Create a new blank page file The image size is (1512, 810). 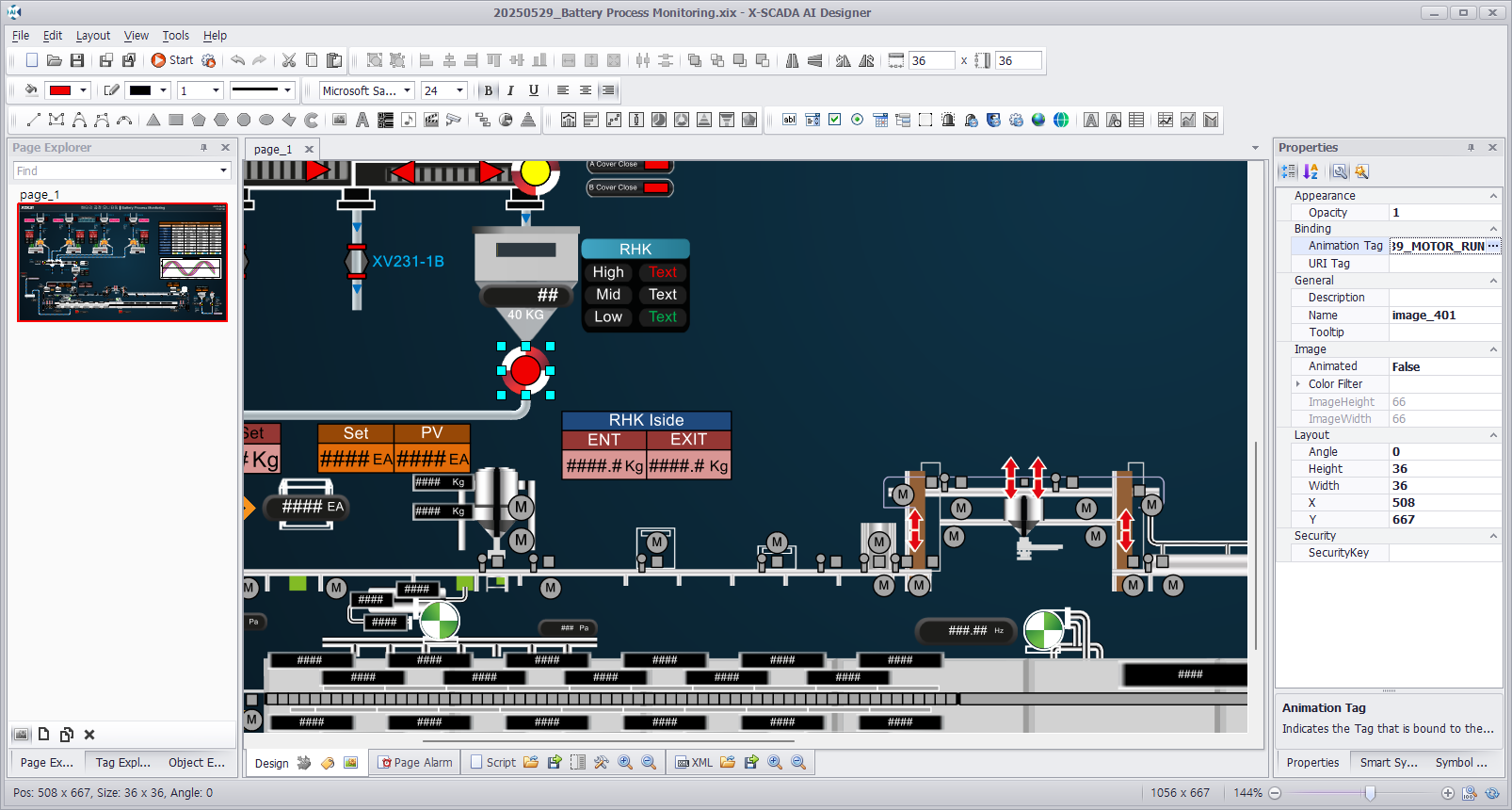[32, 60]
